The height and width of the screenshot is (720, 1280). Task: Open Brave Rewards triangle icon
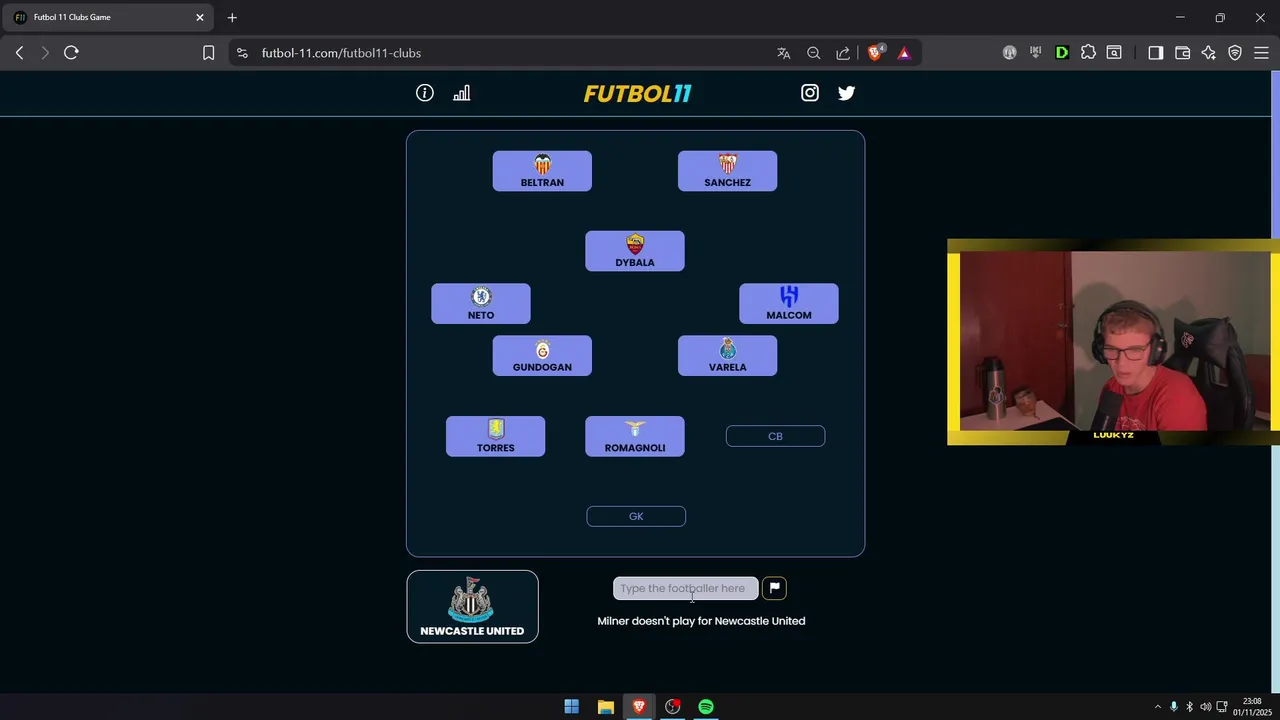pos(904,53)
